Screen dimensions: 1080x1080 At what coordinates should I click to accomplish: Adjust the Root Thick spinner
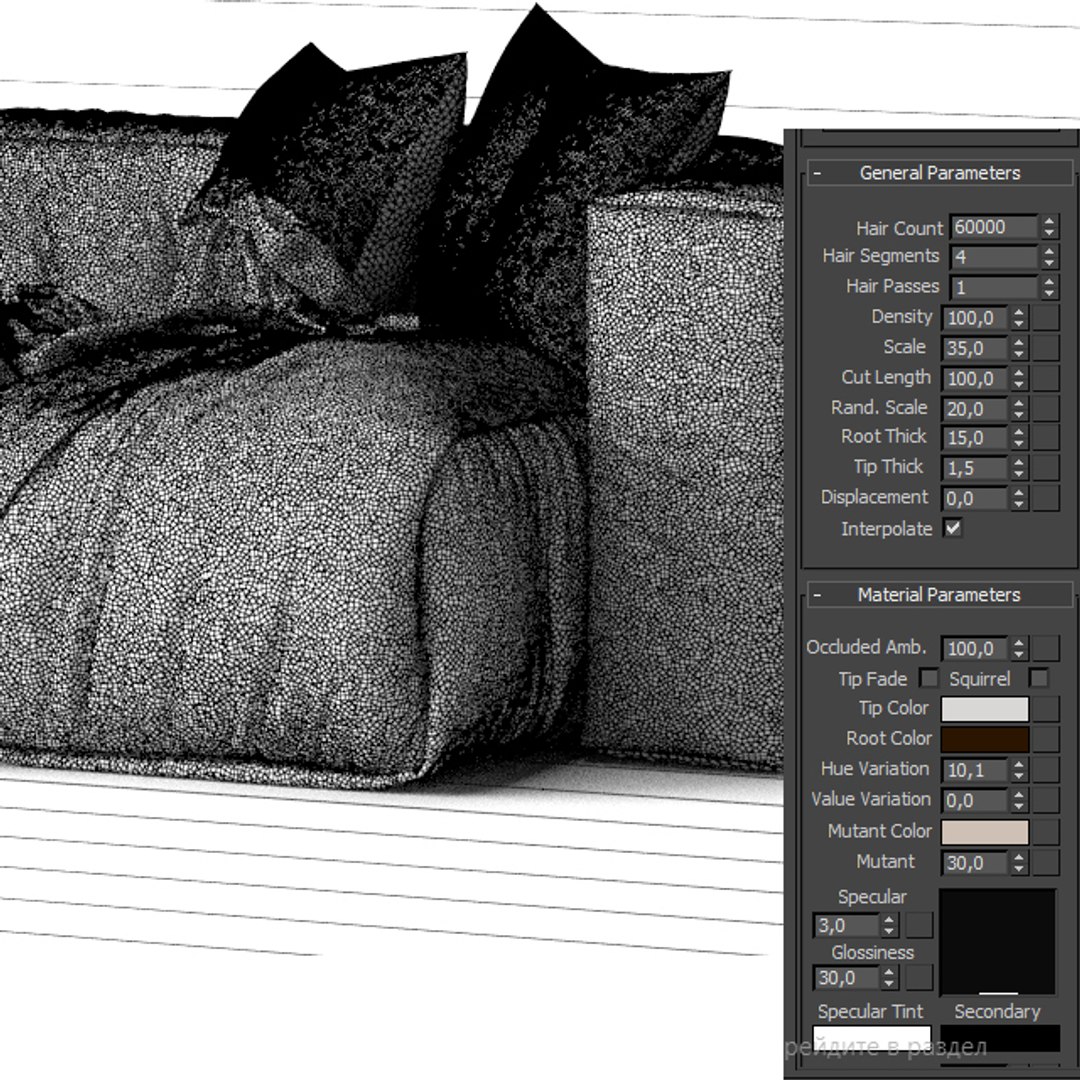pos(1019,437)
